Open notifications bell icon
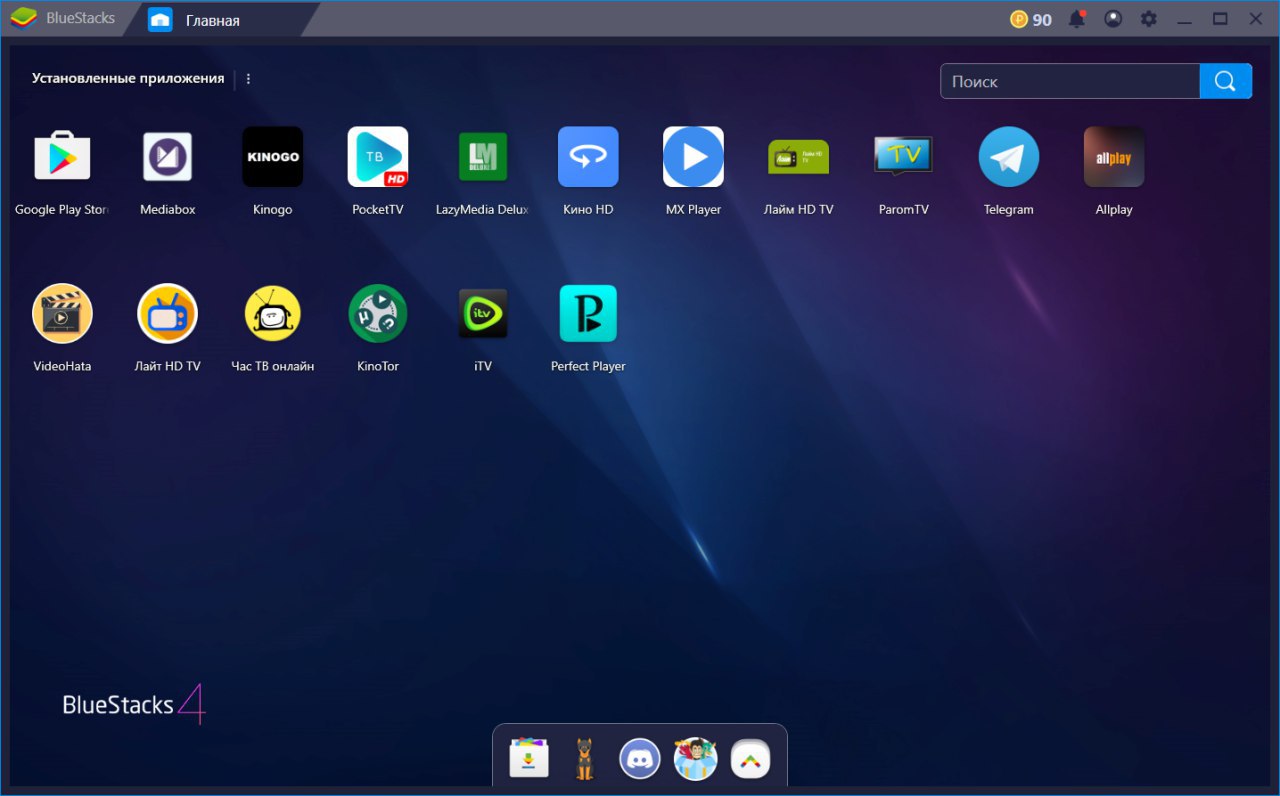The height and width of the screenshot is (796, 1280). coord(1077,19)
